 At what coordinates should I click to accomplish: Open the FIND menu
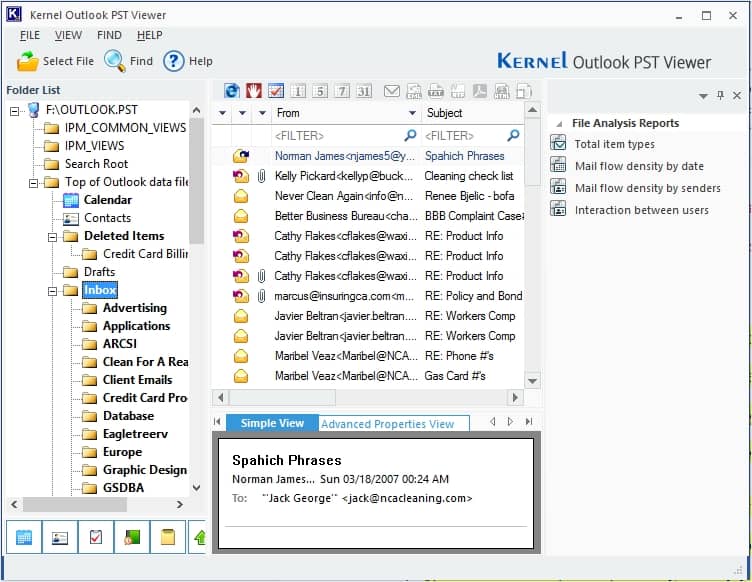pos(109,35)
